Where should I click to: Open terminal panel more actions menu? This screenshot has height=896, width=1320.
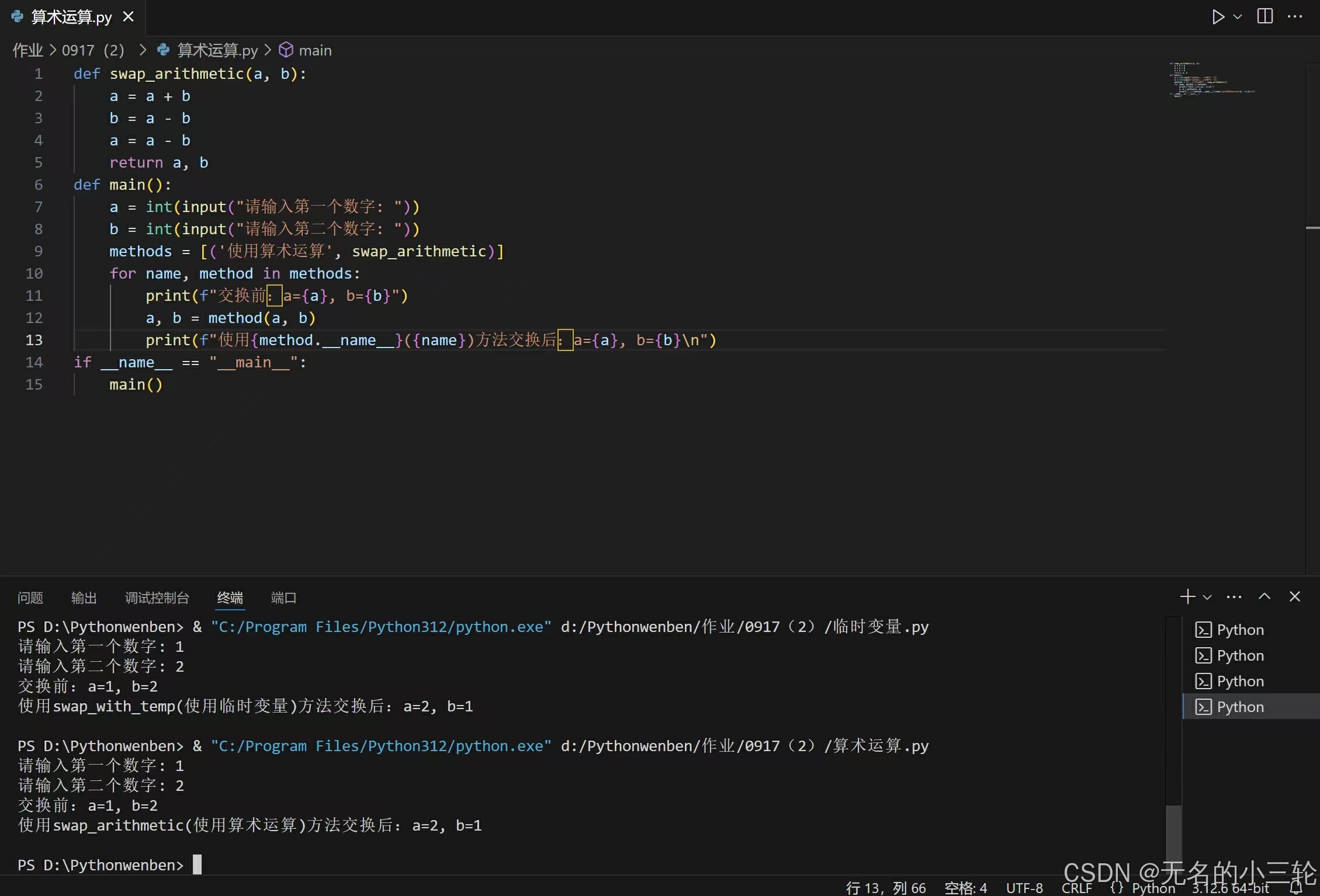point(1234,596)
